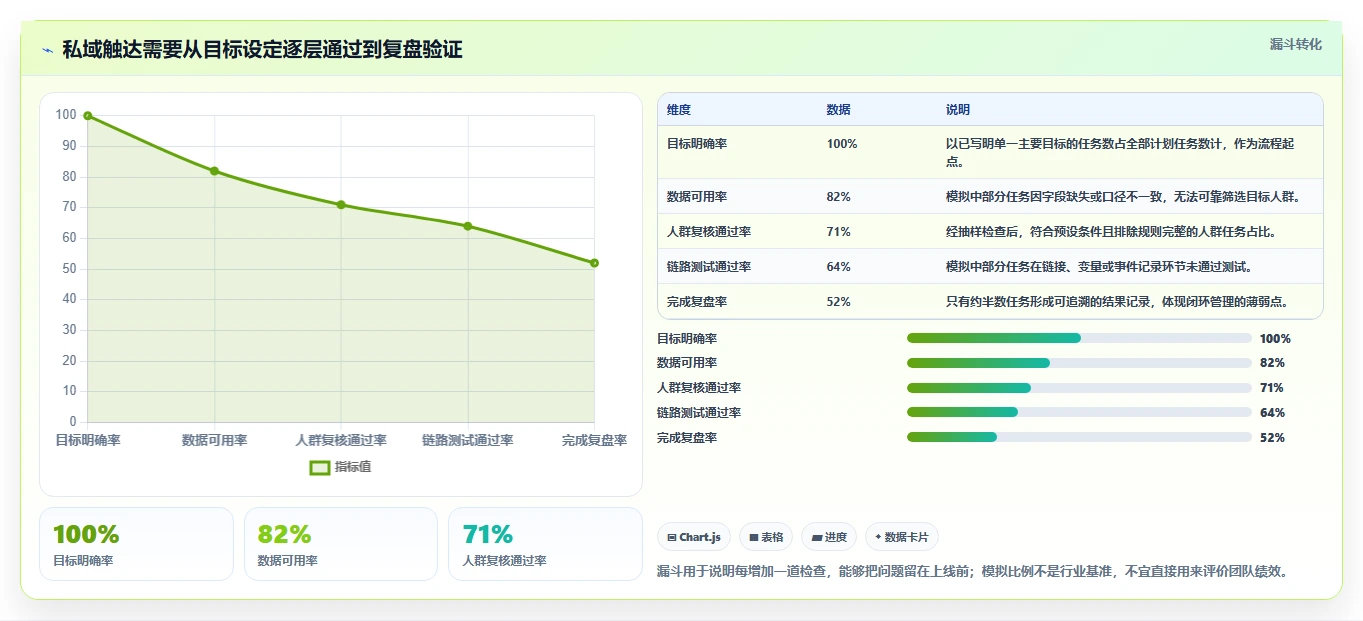This screenshot has height=621, width=1363.
Task: Click the 漏斗转化 tag label
Action: [x=1295, y=44]
